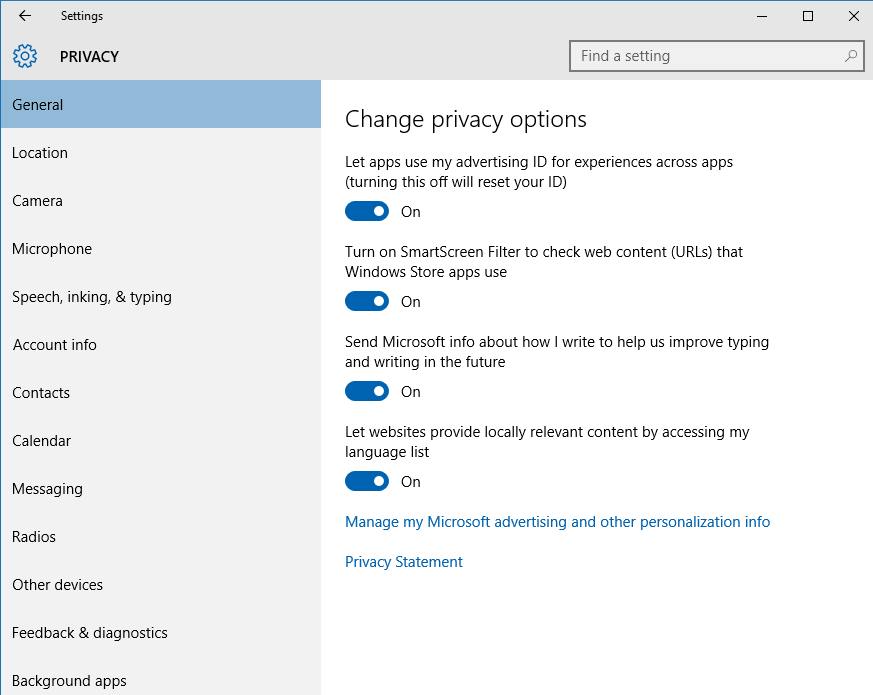The width and height of the screenshot is (873, 695).
Task: Open the Location privacy section
Action: point(161,153)
